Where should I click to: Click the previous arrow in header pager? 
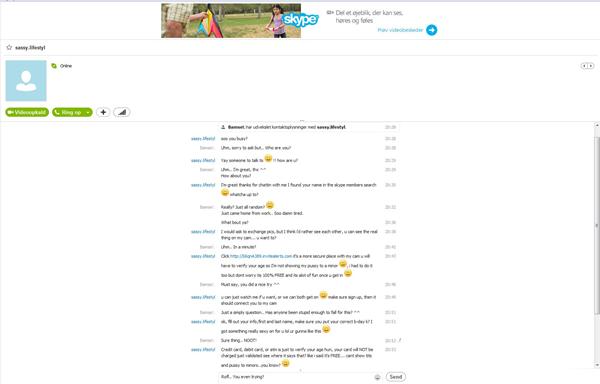(x=584, y=66)
